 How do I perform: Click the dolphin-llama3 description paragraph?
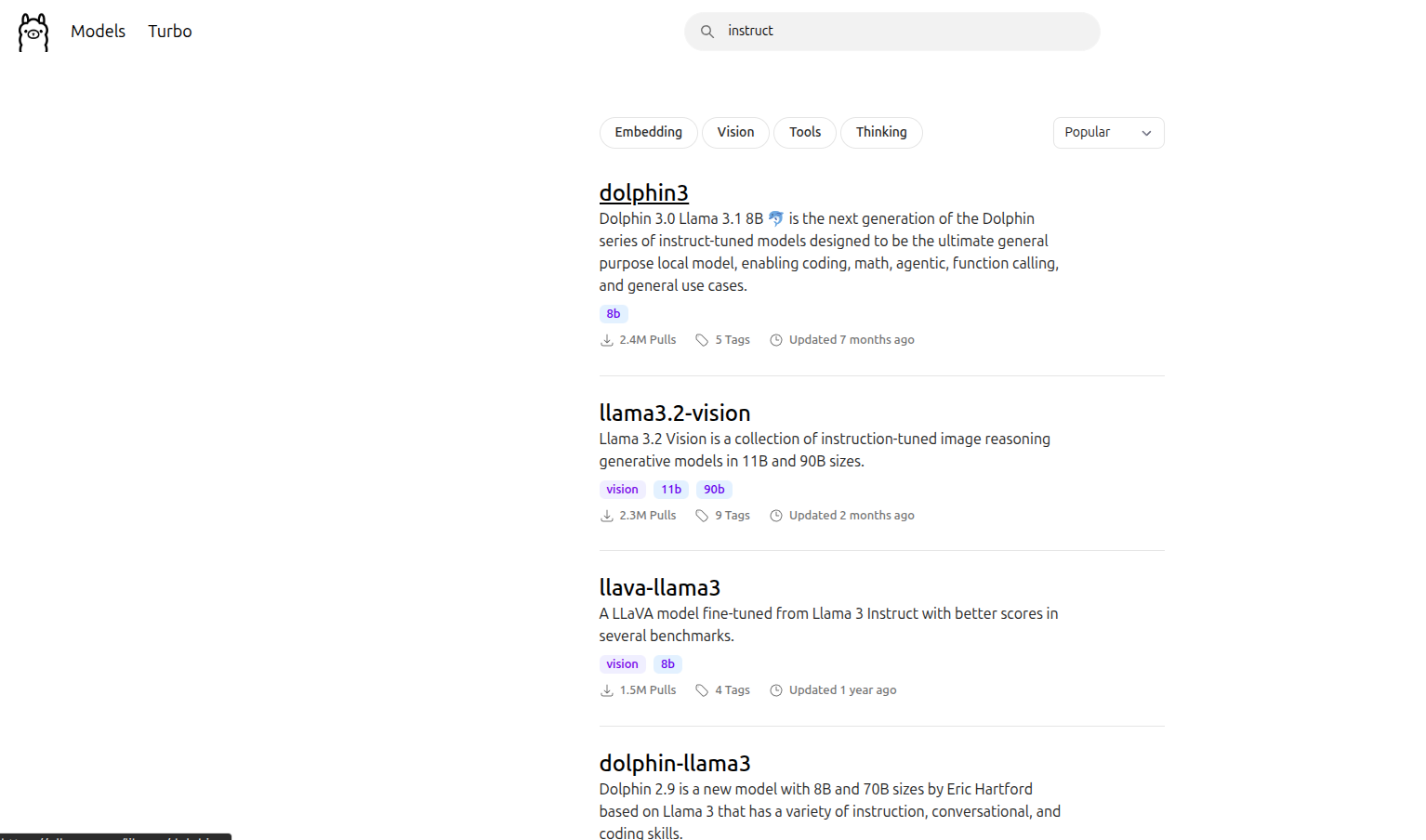(x=830, y=809)
